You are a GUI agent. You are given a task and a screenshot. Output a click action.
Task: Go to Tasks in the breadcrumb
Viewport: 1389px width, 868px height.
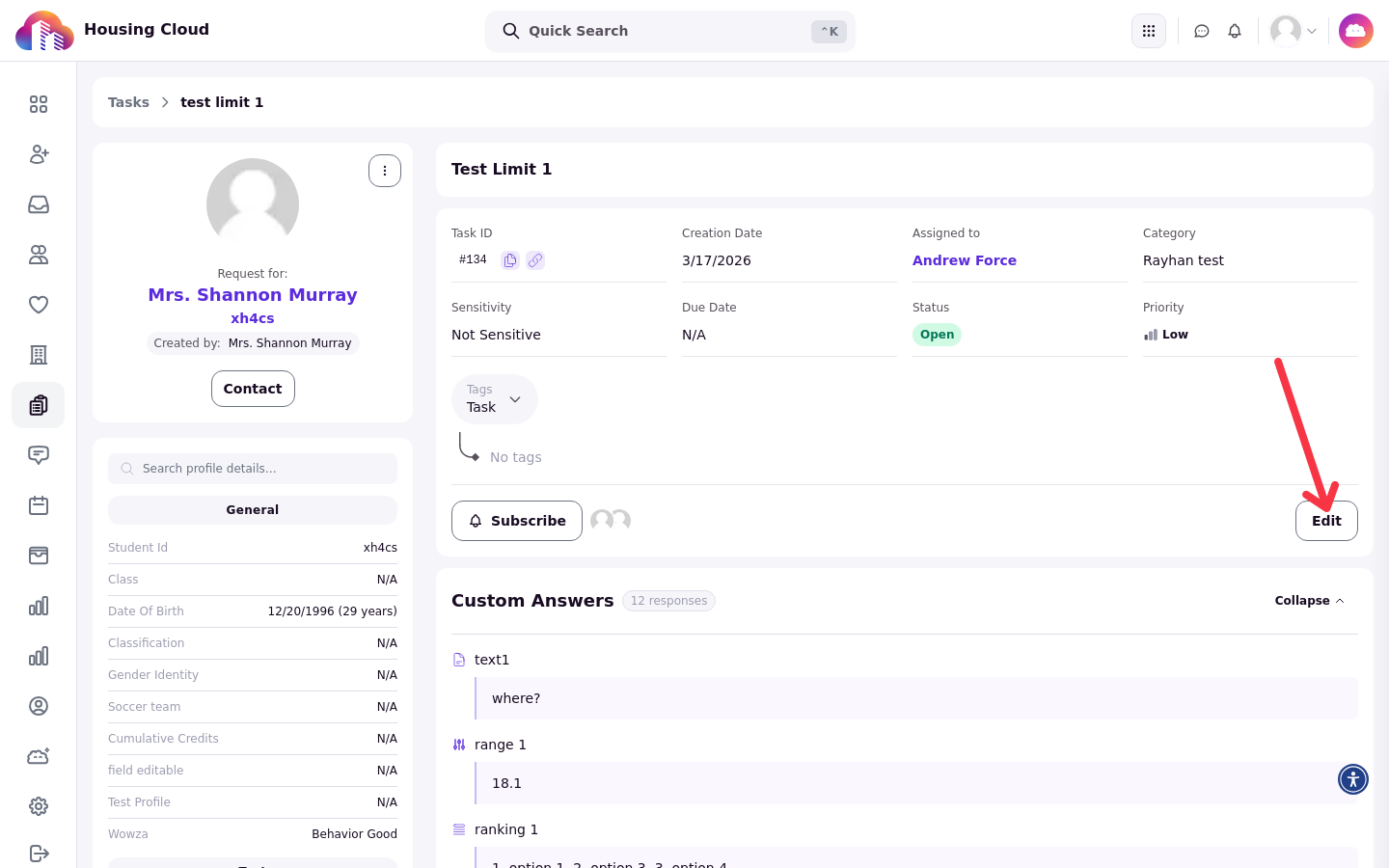tap(128, 102)
